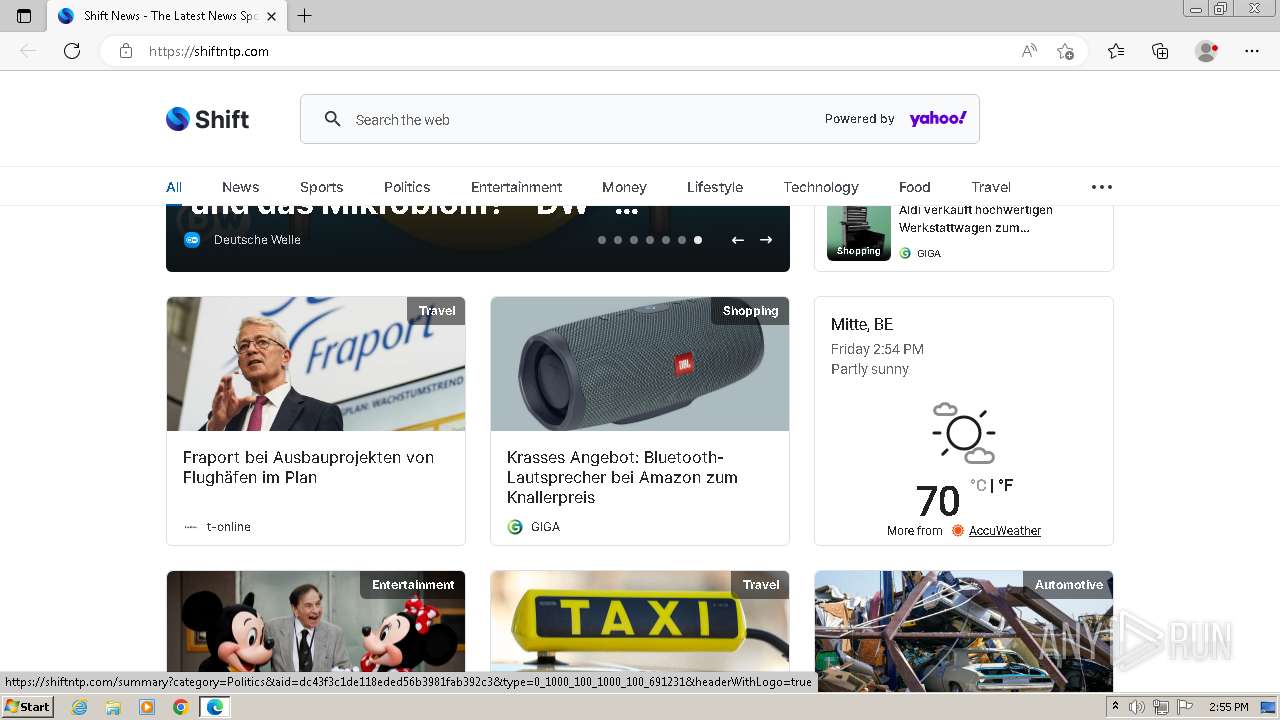1280x720 pixels.
Task: Open the Automotive scrapyard card
Action: click(964, 631)
